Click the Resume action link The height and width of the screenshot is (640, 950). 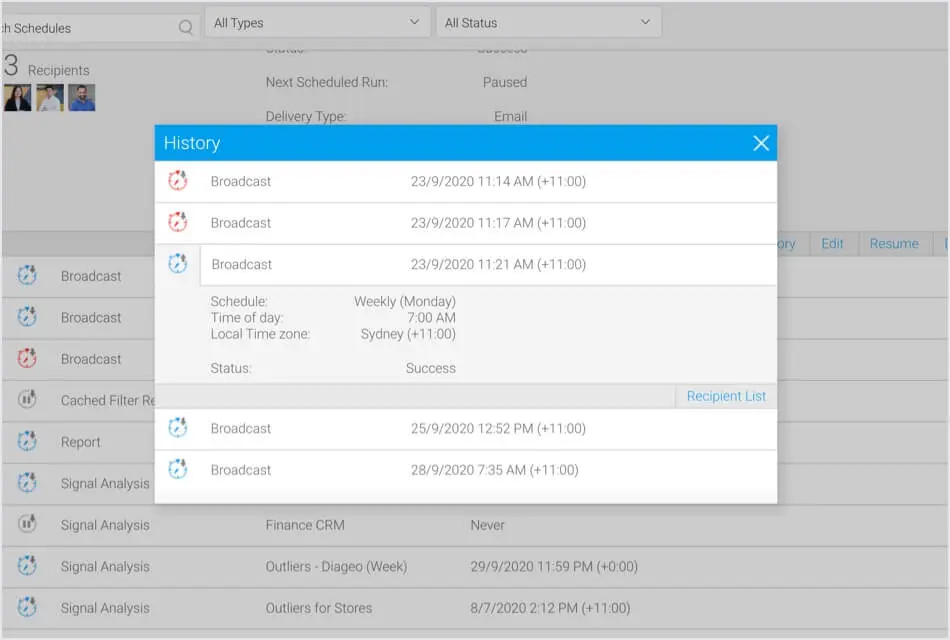pyautogui.click(x=893, y=244)
